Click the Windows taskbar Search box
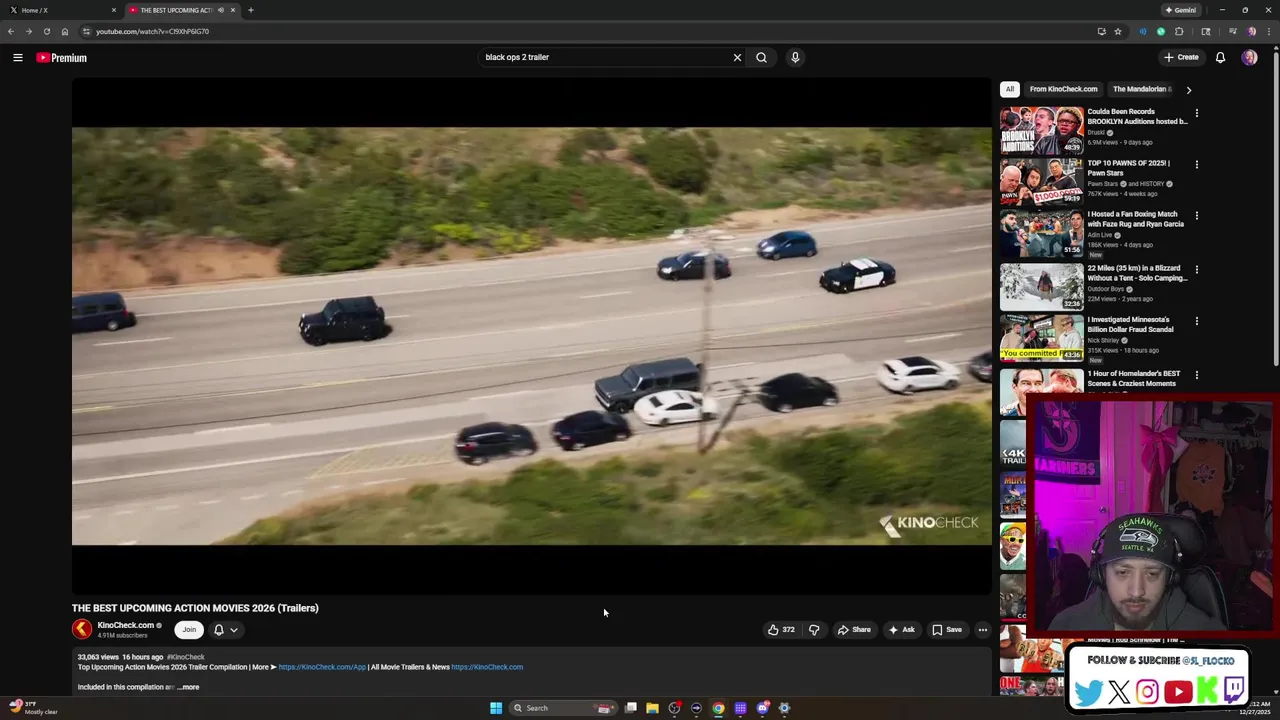Screen dimensions: 1280x720 click(562, 708)
